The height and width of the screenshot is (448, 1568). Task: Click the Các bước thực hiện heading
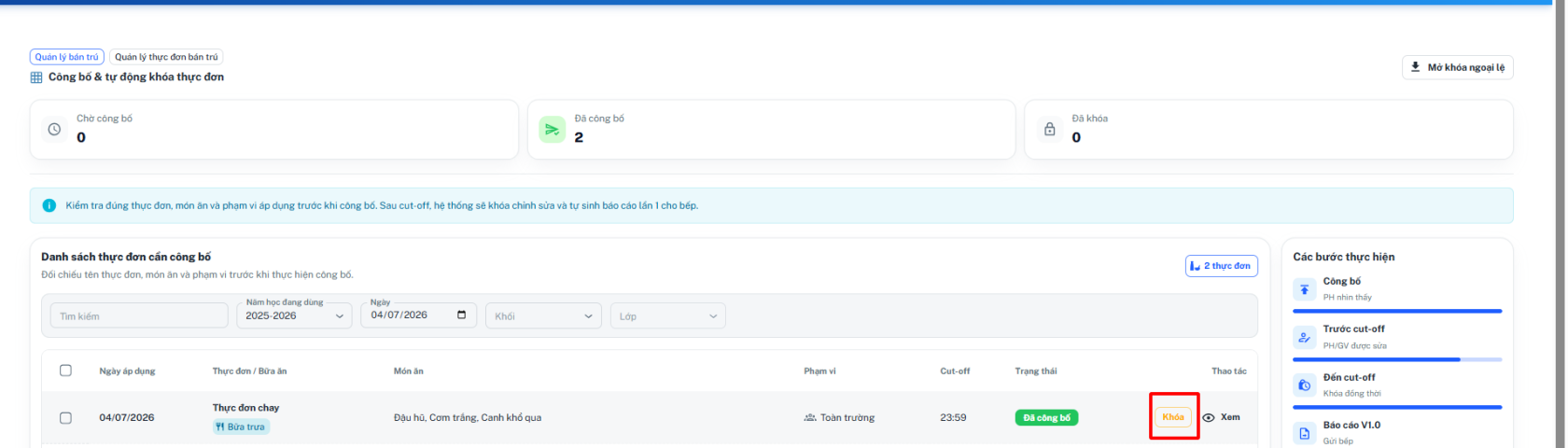(x=1344, y=257)
